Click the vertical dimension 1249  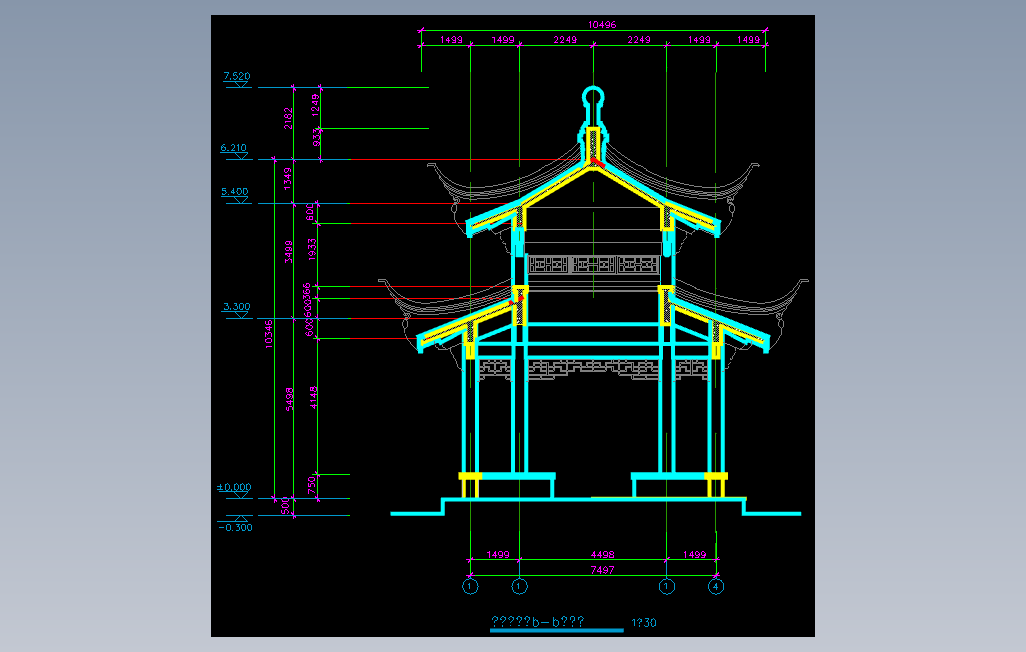tap(315, 105)
